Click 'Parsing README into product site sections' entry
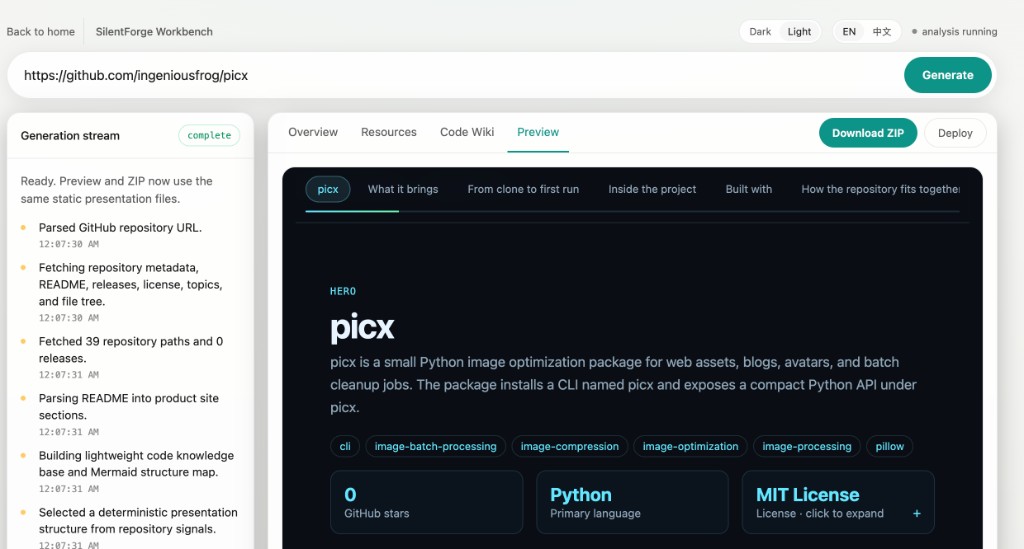This screenshot has width=1024, height=549. (129, 407)
